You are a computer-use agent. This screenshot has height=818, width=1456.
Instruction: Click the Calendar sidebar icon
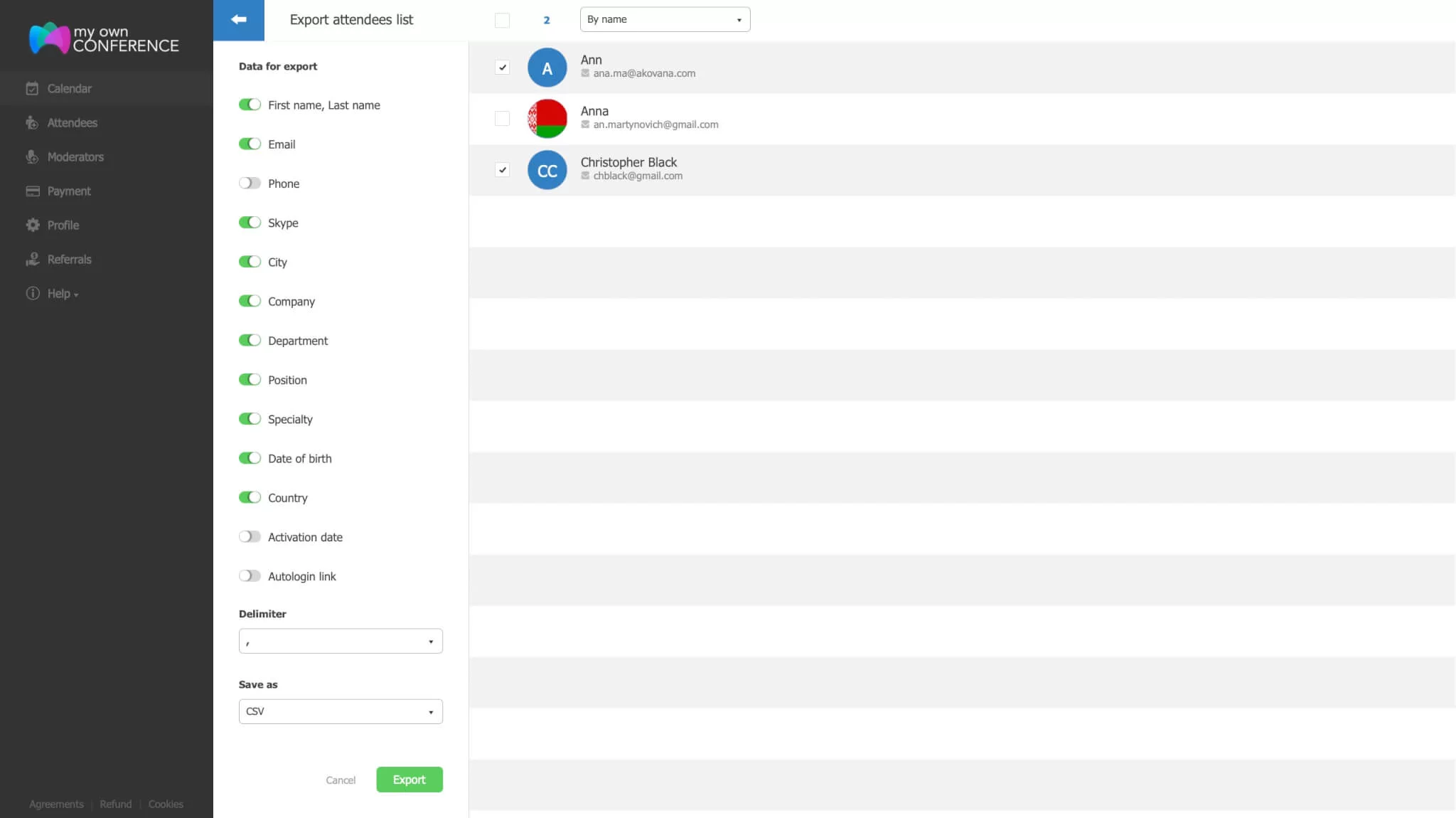(32, 89)
